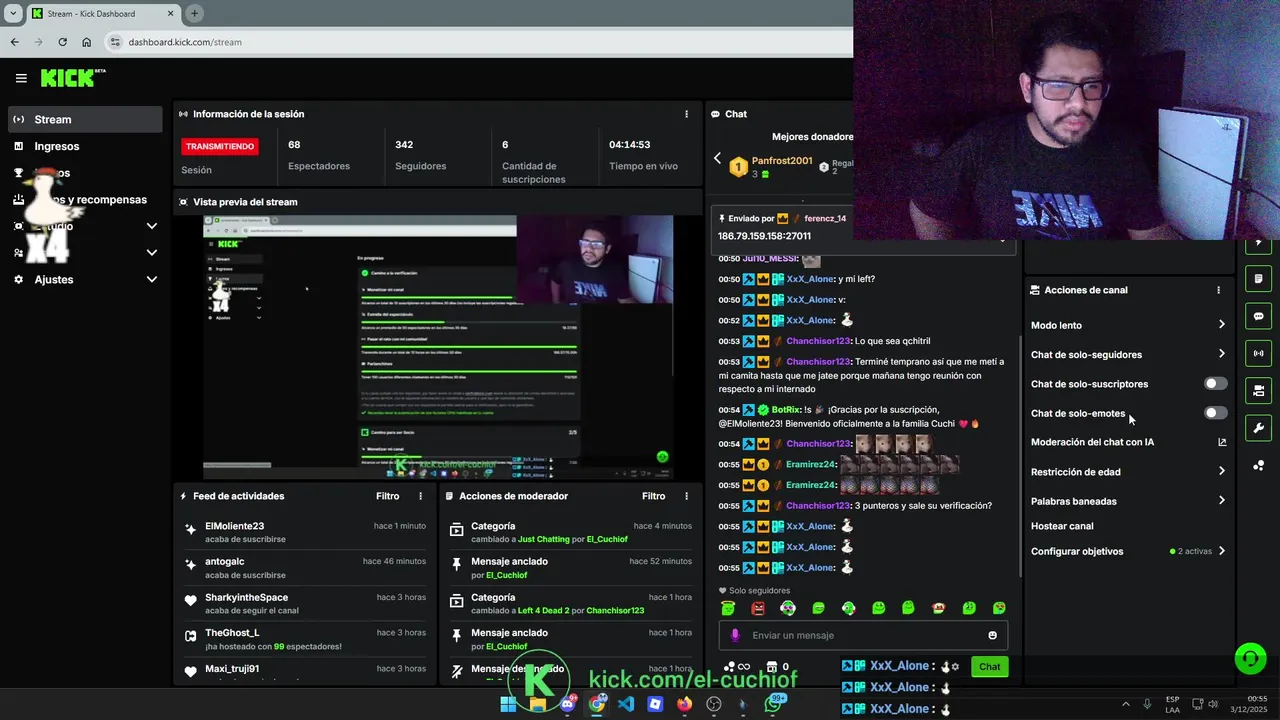Click the three-dots cluster icon in right sidebar
Viewport: 1280px width, 720px height.
pos(1258,465)
